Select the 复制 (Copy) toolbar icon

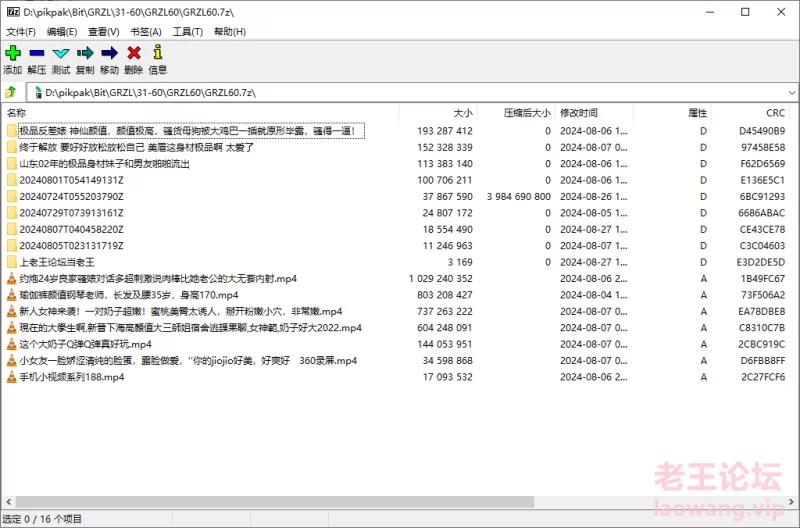coord(85,53)
